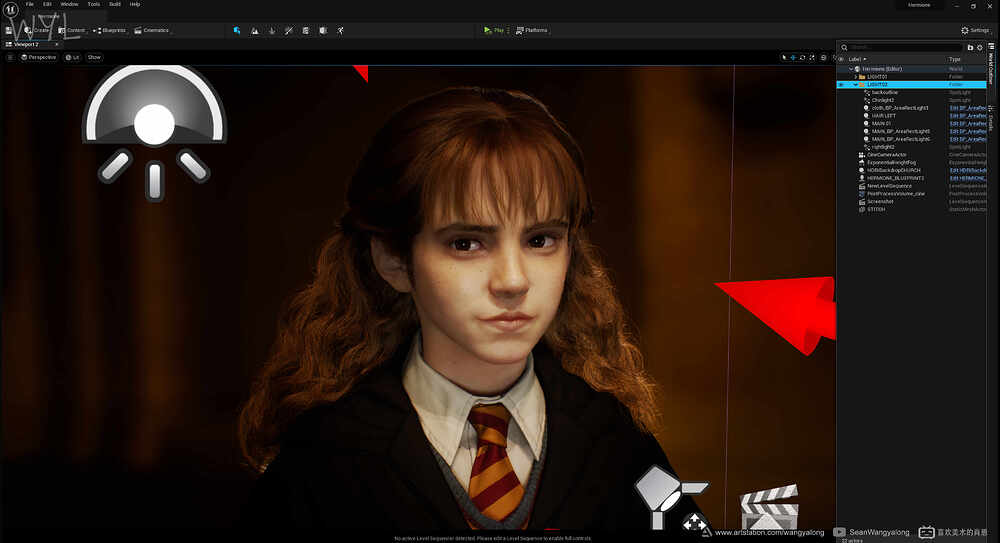Open Edit BP_AreaRect link for HAIR LEFT

coord(967,116)
